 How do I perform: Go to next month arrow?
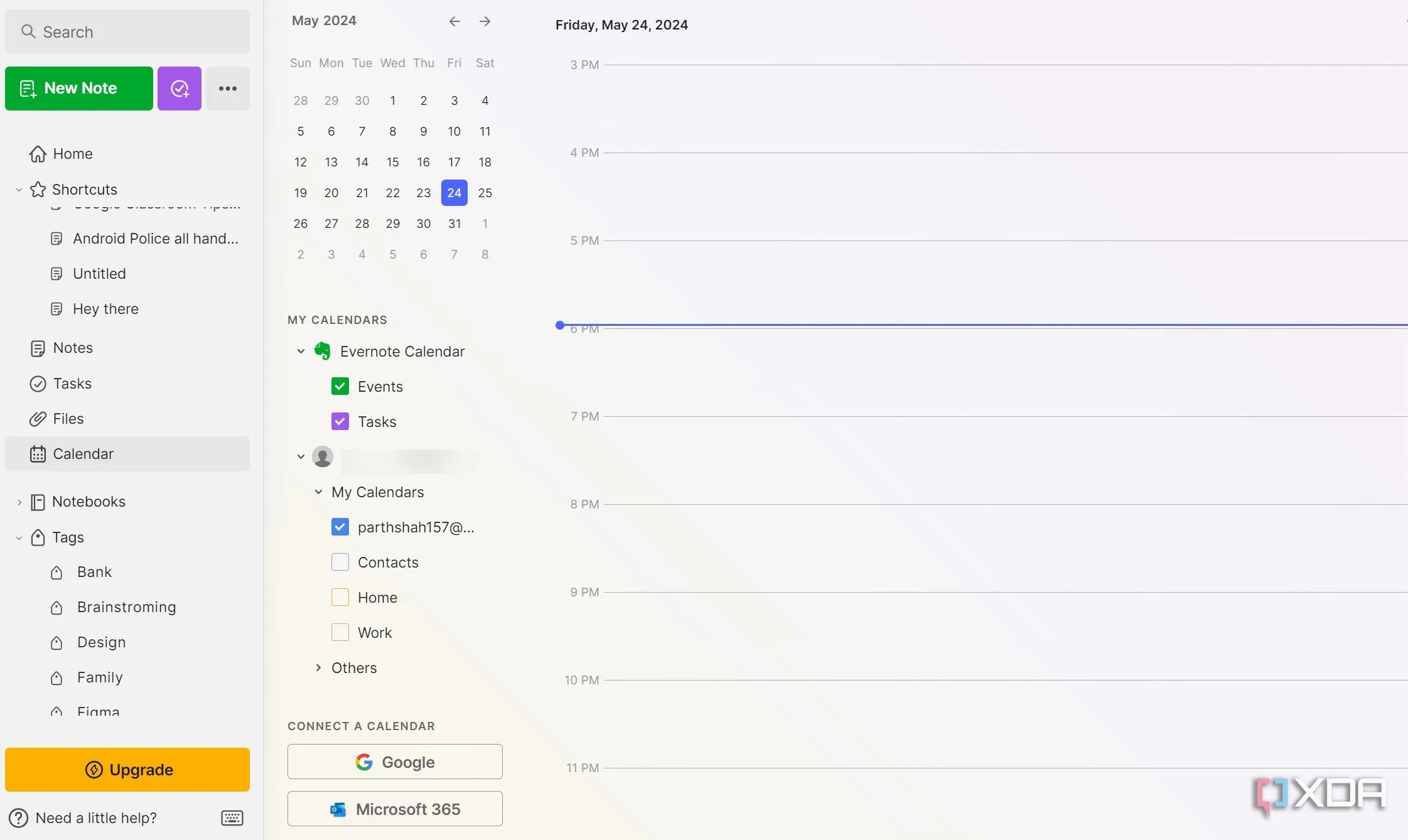click(485, 21)
